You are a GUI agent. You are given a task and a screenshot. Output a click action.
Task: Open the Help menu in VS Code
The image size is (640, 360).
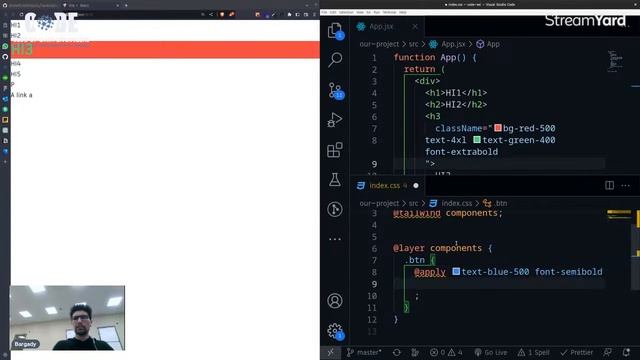tap(402, 12)
